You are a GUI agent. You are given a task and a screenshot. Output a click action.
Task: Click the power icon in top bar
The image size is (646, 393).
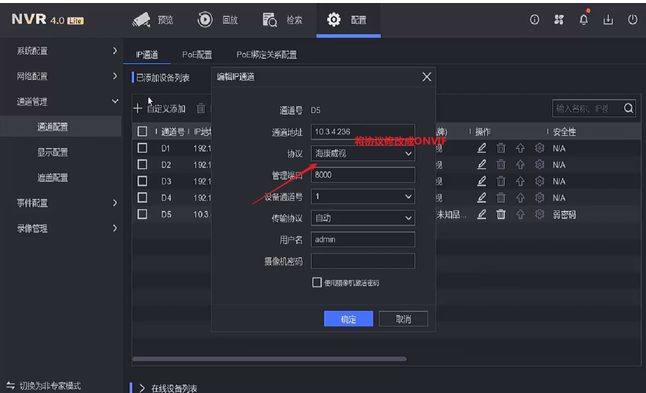point(632,19)
